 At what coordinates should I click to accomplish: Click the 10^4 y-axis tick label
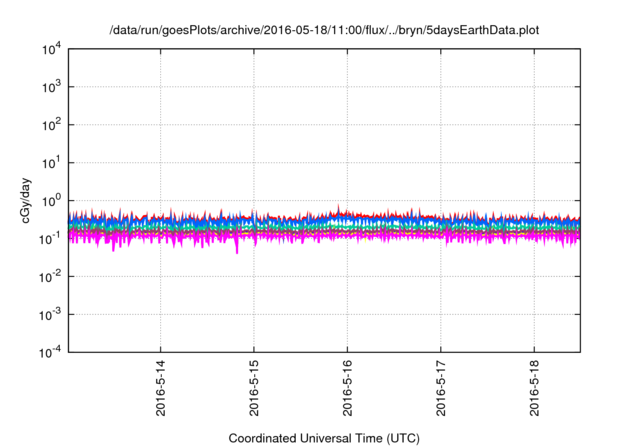(x=50, y=49)
